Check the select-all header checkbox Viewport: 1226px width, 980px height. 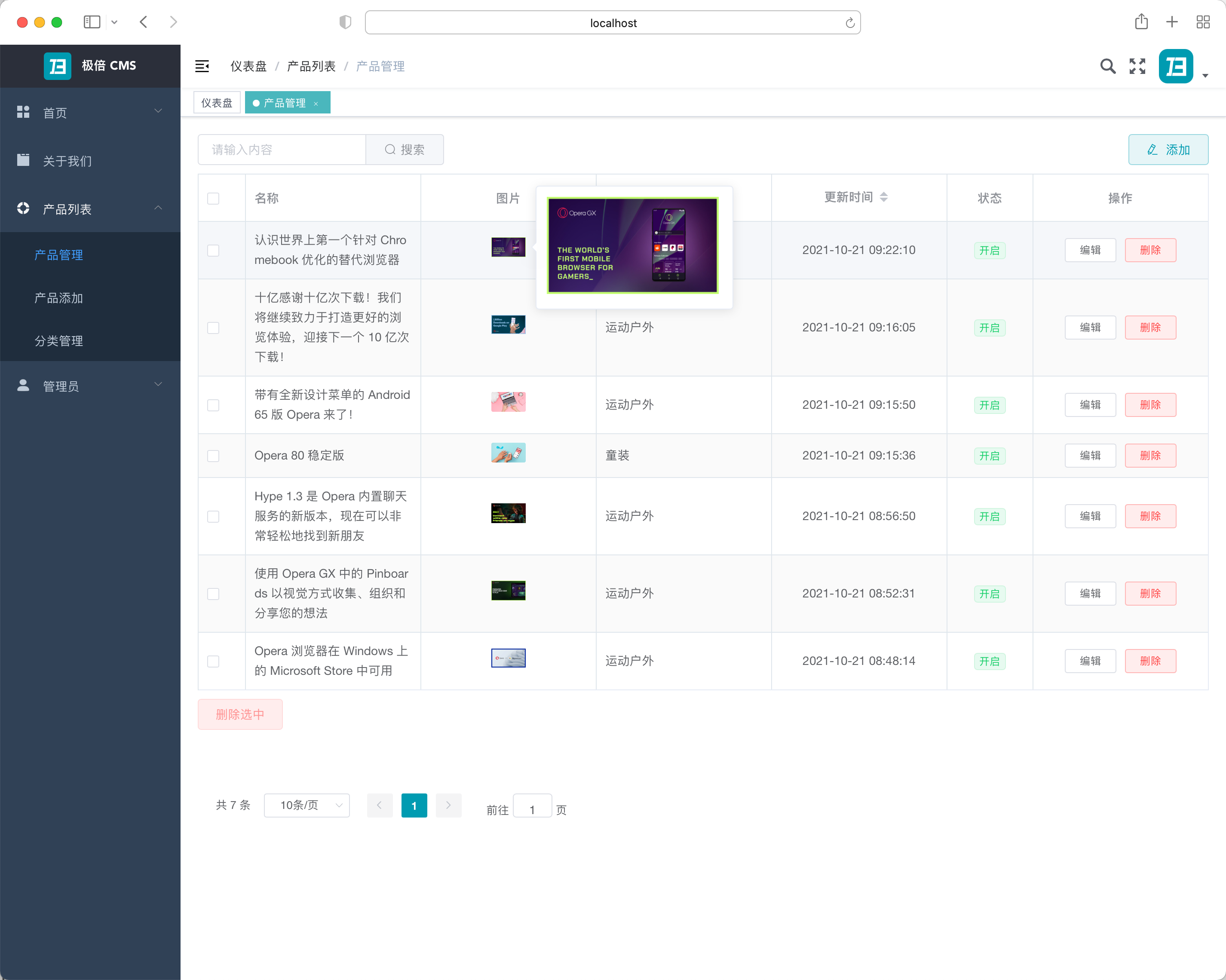pos(213,199)
